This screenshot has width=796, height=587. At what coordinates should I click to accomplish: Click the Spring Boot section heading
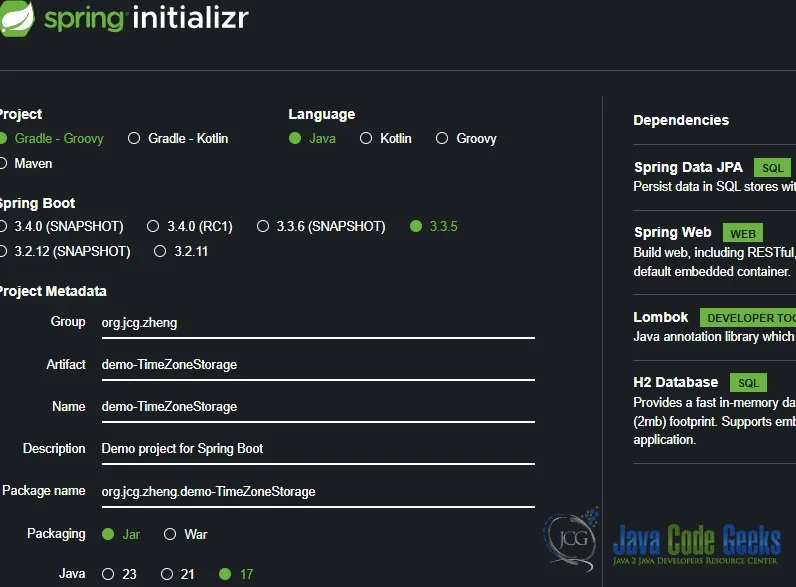tap(37, 204)
